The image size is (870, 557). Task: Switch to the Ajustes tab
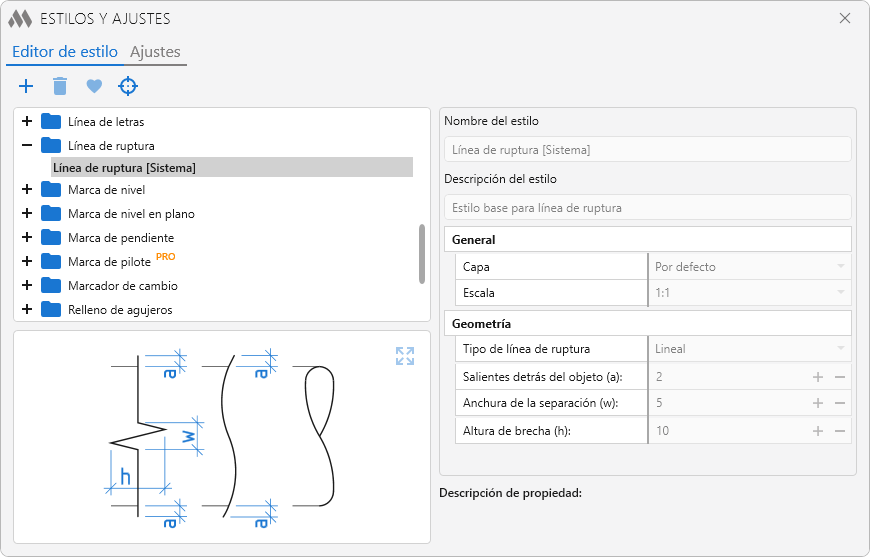click(x=155, y=52)
